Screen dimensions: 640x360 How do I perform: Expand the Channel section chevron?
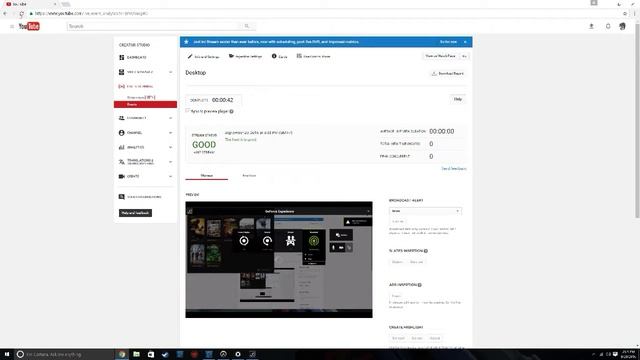point(171,133)
